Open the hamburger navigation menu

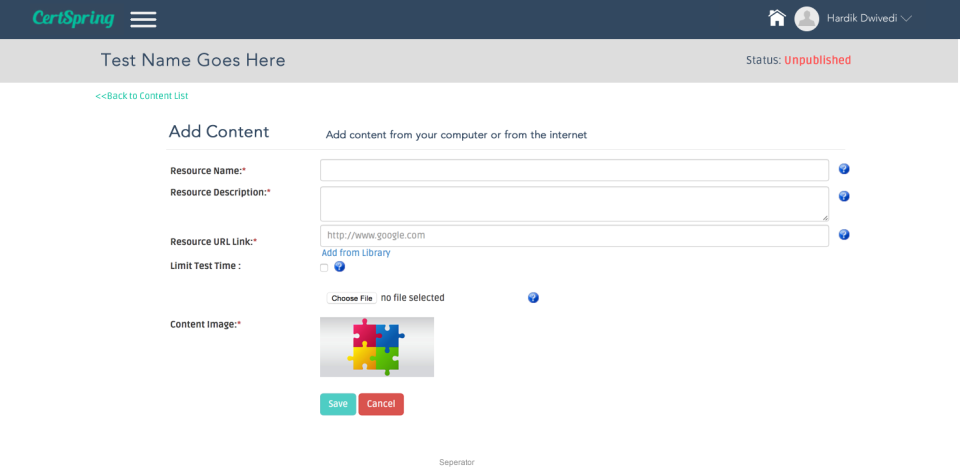[x=143, y=19]
